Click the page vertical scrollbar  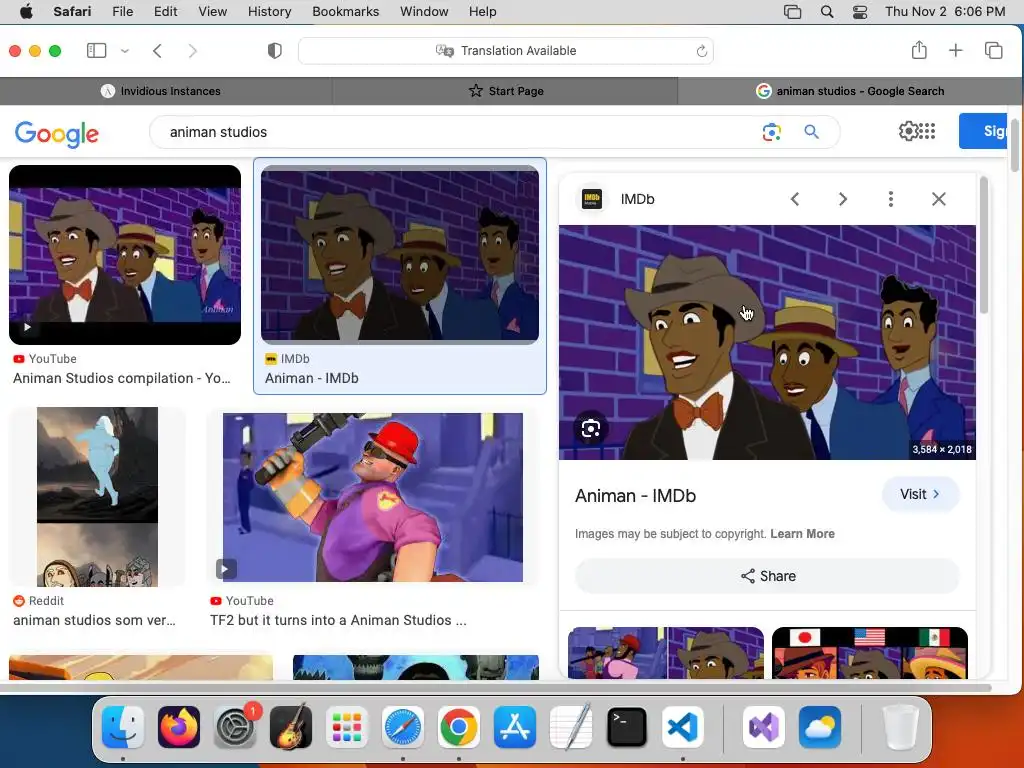pyautogui.click(x=1014, y=146)
